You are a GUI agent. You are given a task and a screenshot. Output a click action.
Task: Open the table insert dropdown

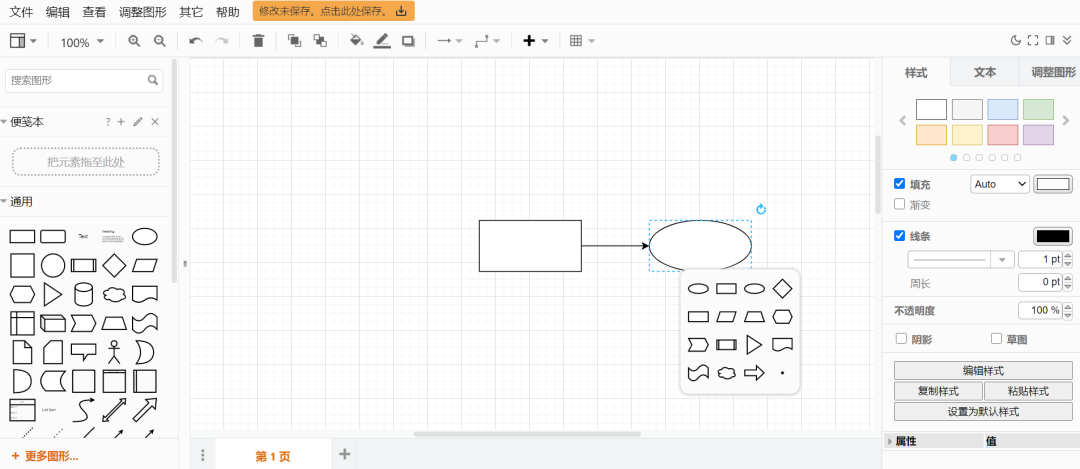[x=582, y=41]
